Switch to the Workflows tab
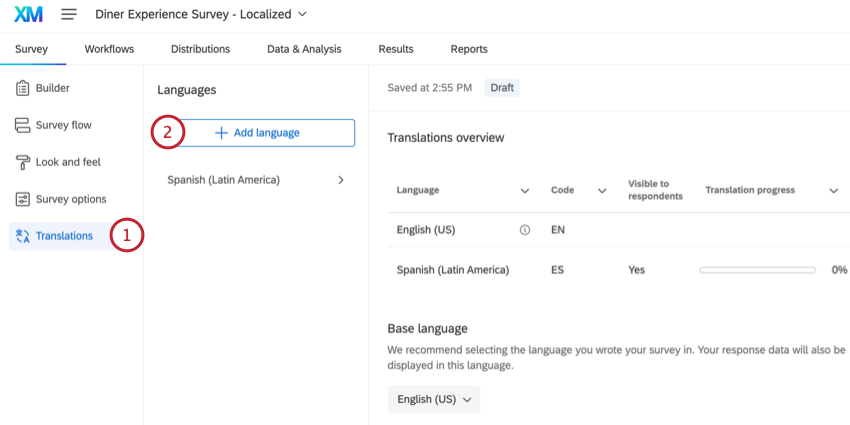 (x=109, y=49)
